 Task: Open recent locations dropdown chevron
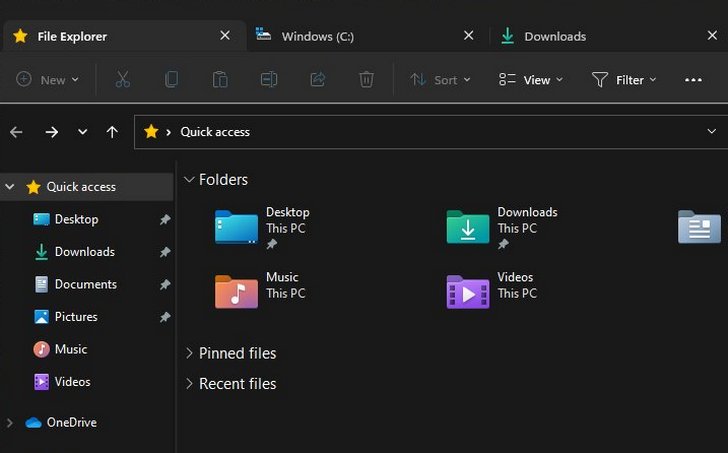(82, 132)
